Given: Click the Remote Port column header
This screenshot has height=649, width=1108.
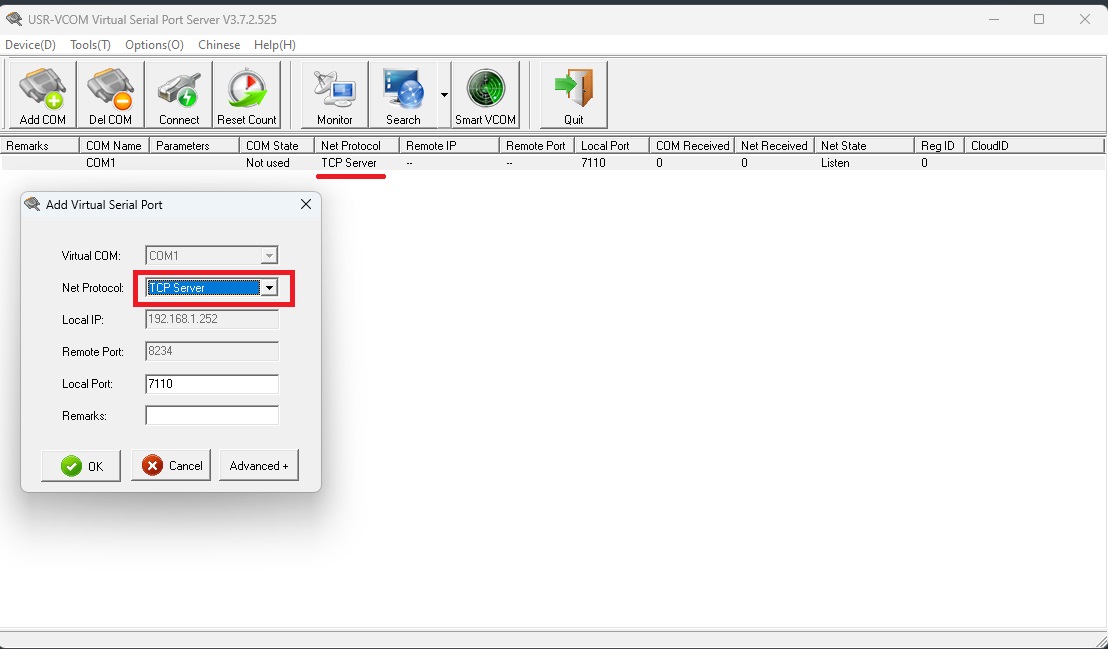Looking at the screenshot, I should [537, 146].
